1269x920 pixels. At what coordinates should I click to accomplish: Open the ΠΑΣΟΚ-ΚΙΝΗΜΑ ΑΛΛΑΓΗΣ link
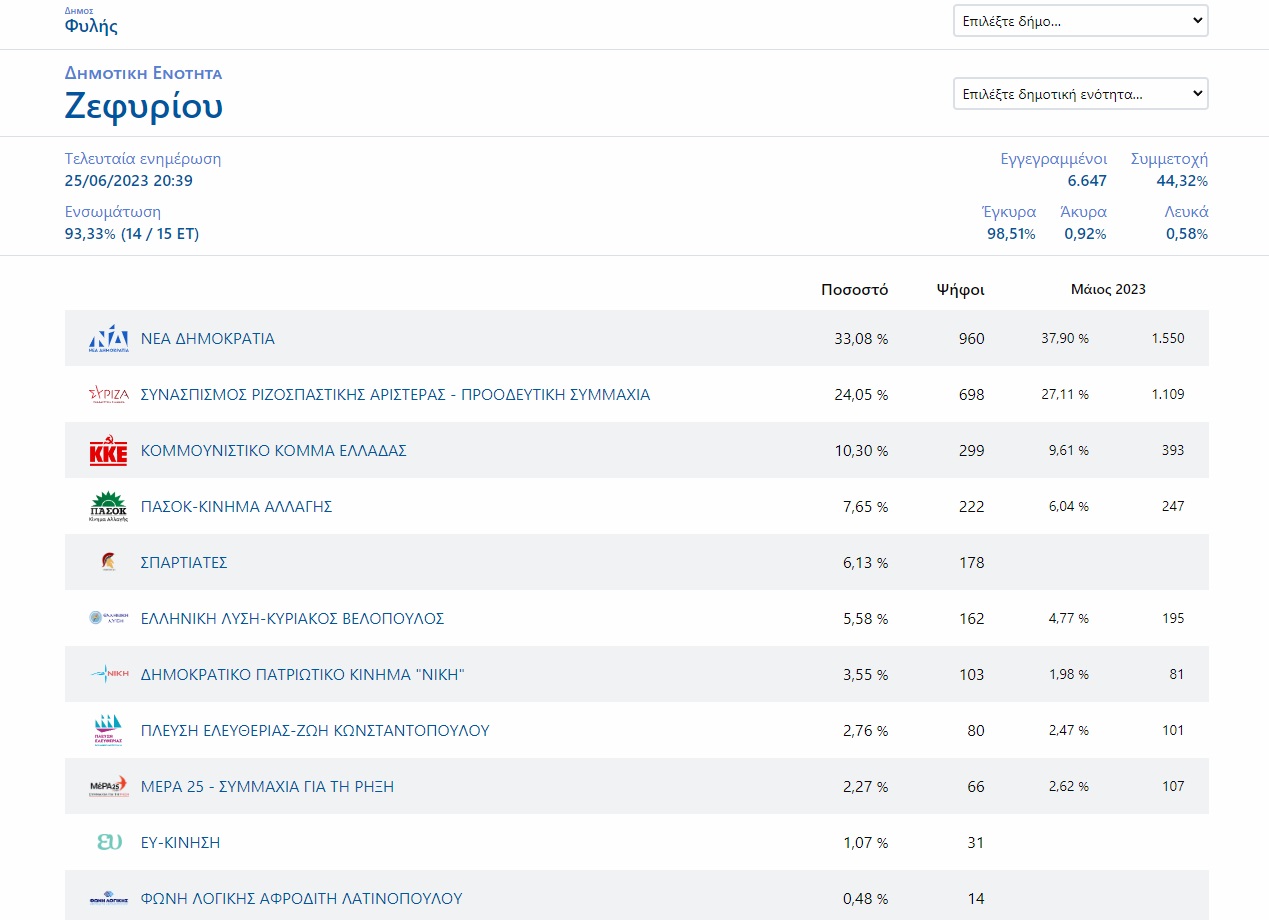236,507
